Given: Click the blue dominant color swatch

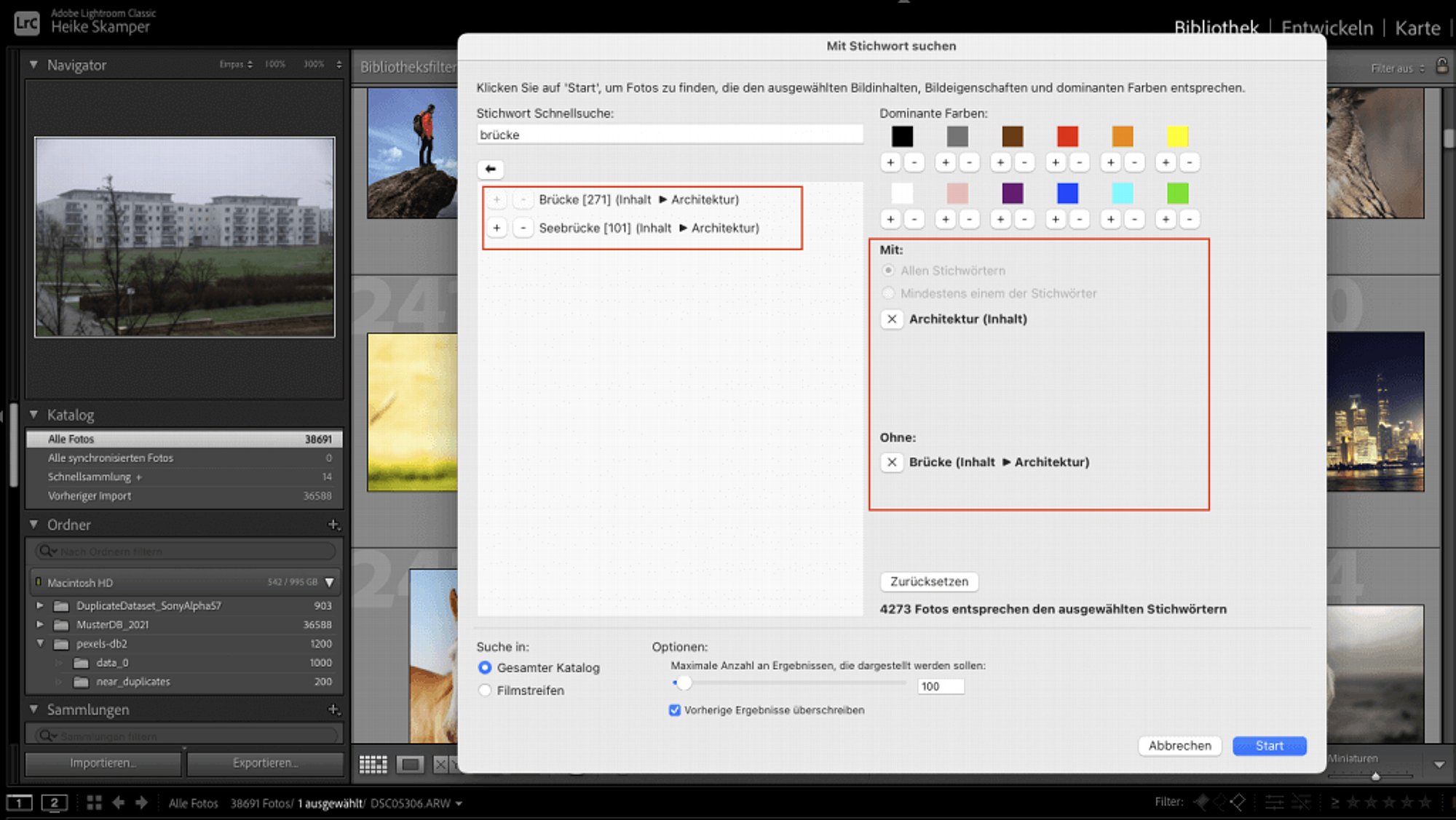Looking at the screenshot, I should [x=1067, y=193].
